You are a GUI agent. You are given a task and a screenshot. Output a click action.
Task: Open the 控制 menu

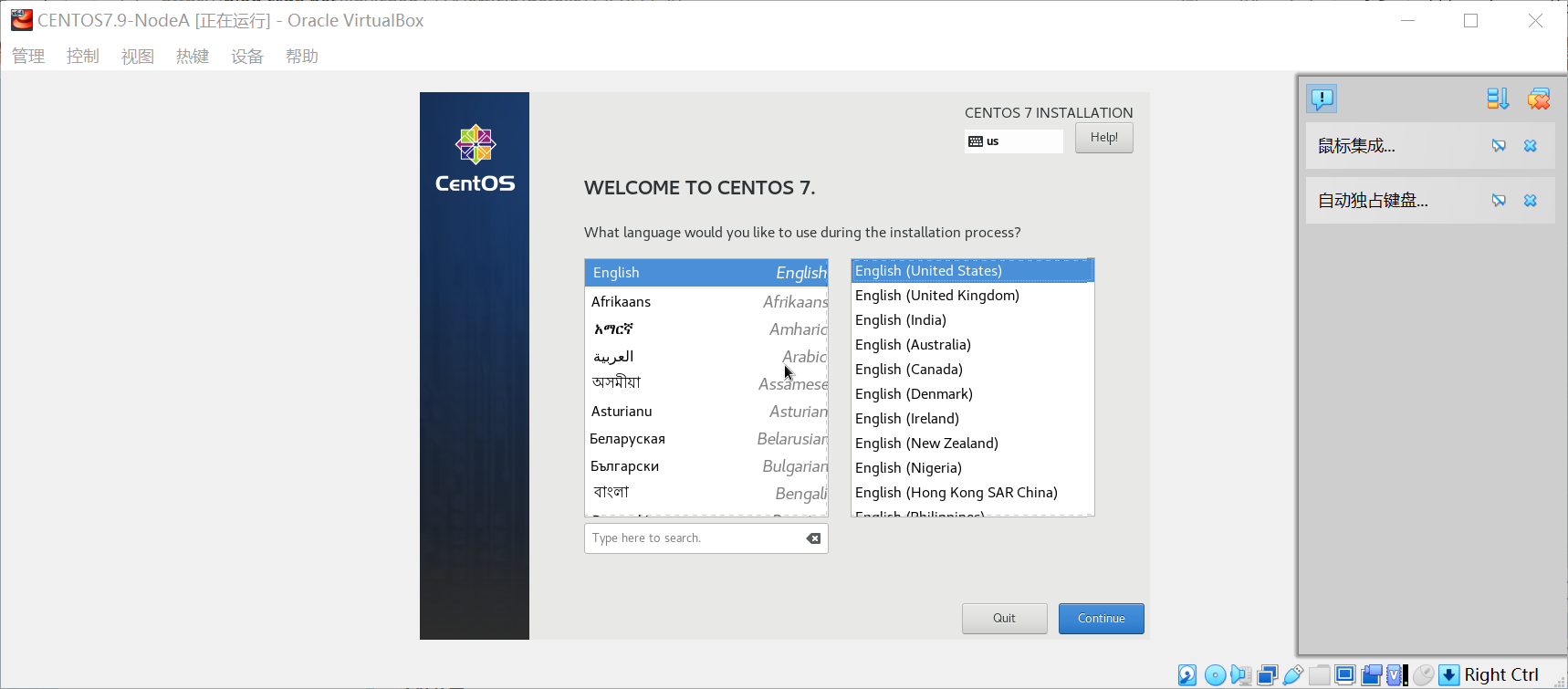tap(83, 57)
